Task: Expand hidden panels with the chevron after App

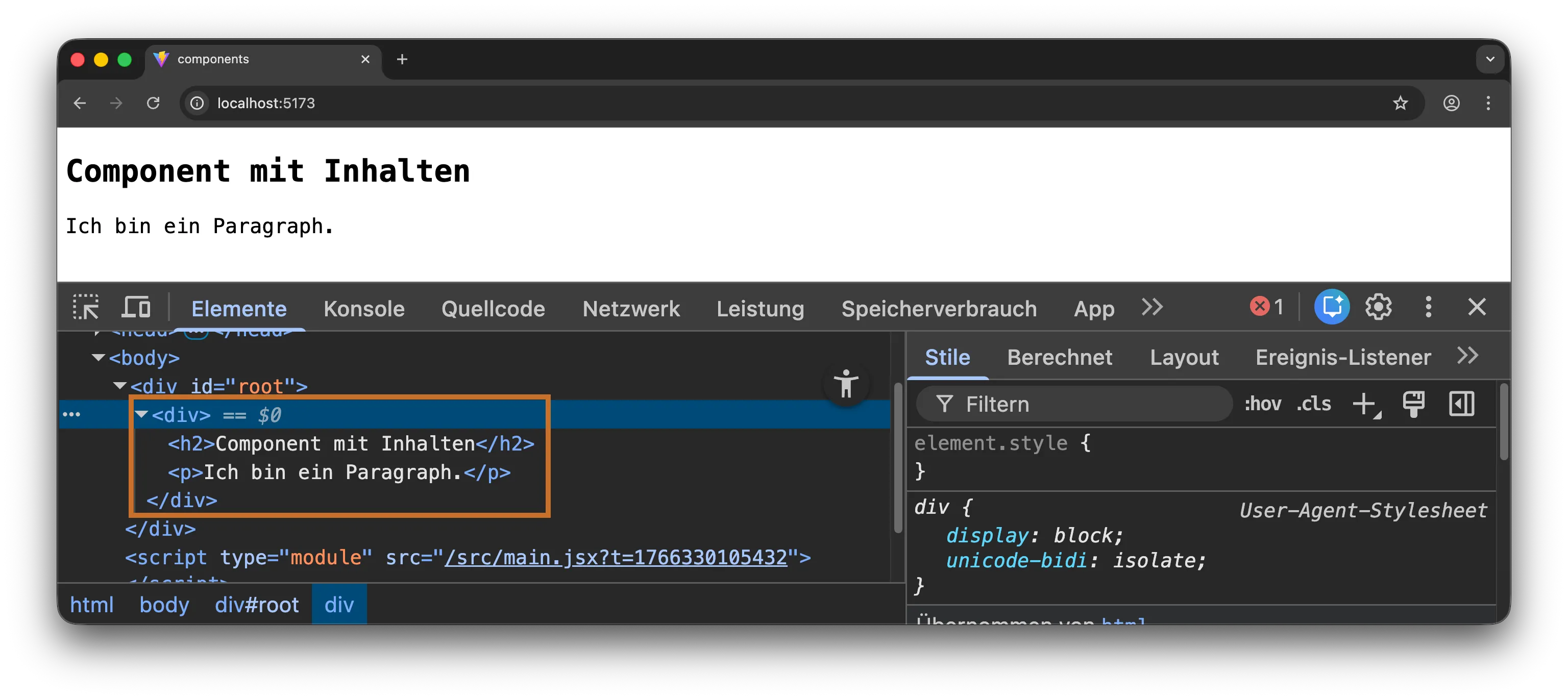Action: coord(1151,308)
